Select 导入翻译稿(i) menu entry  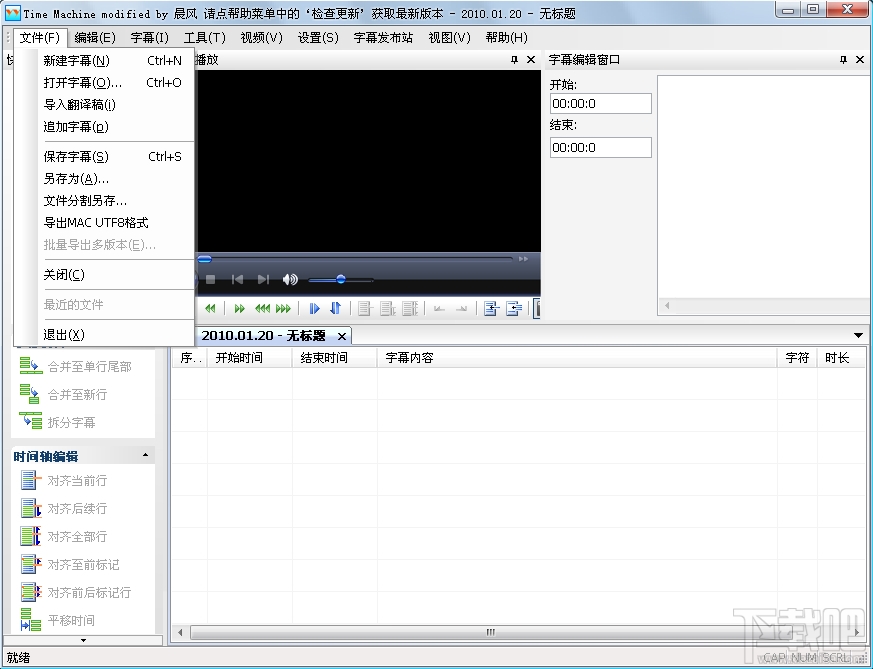tap(104, 105)
